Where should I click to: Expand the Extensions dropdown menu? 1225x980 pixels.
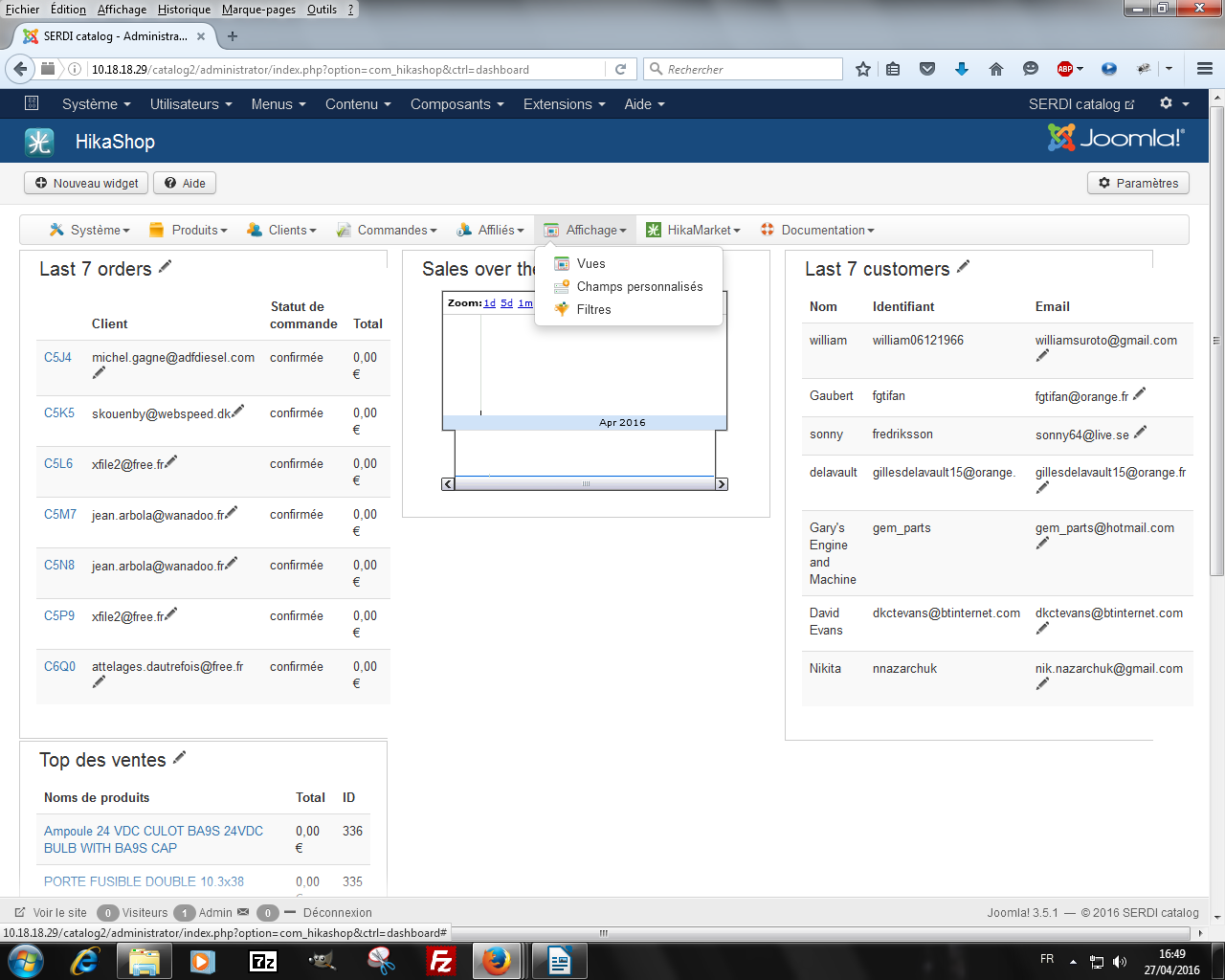565,104
